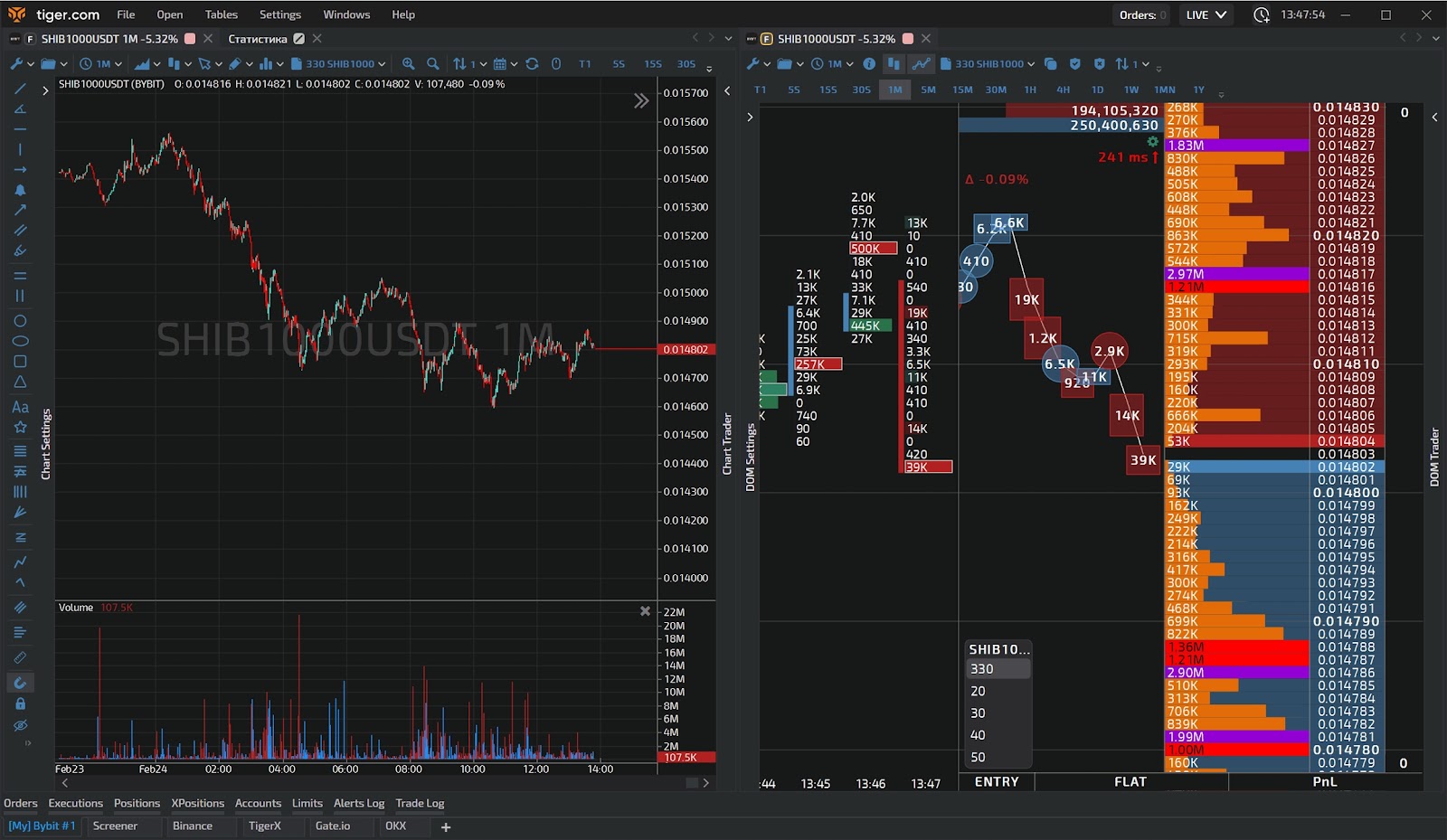Open chart 1M timeframe dropdown
This screenshot has width=1447, height=840.
pos(100,64)
